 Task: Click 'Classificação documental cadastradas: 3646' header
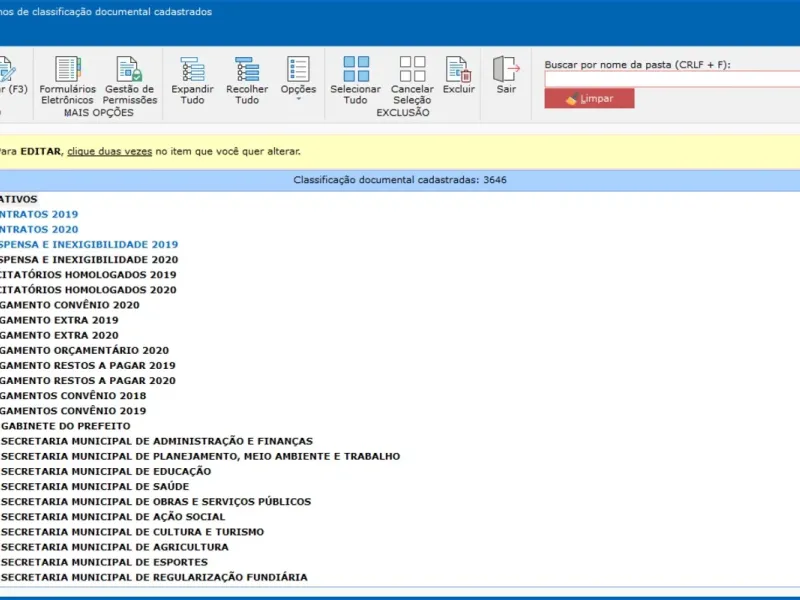(400, 180)
